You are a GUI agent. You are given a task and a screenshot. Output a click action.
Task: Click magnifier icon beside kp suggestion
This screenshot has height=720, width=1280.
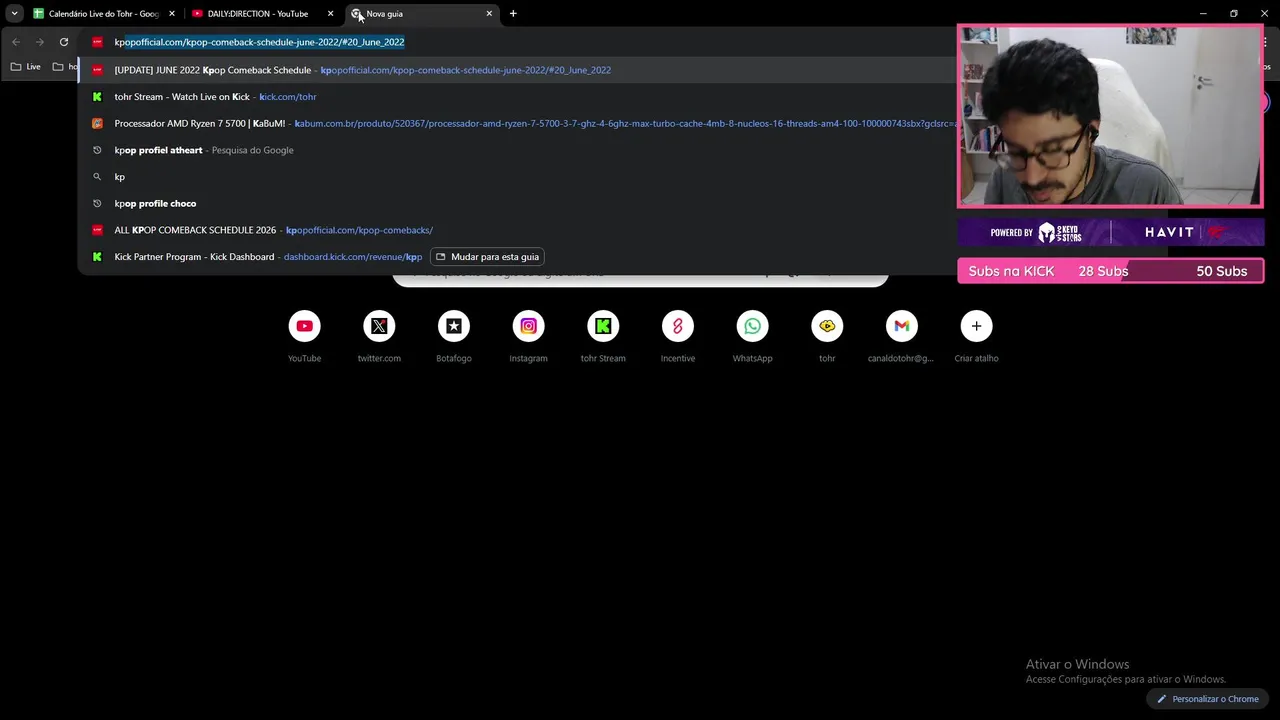coord(97,177)
